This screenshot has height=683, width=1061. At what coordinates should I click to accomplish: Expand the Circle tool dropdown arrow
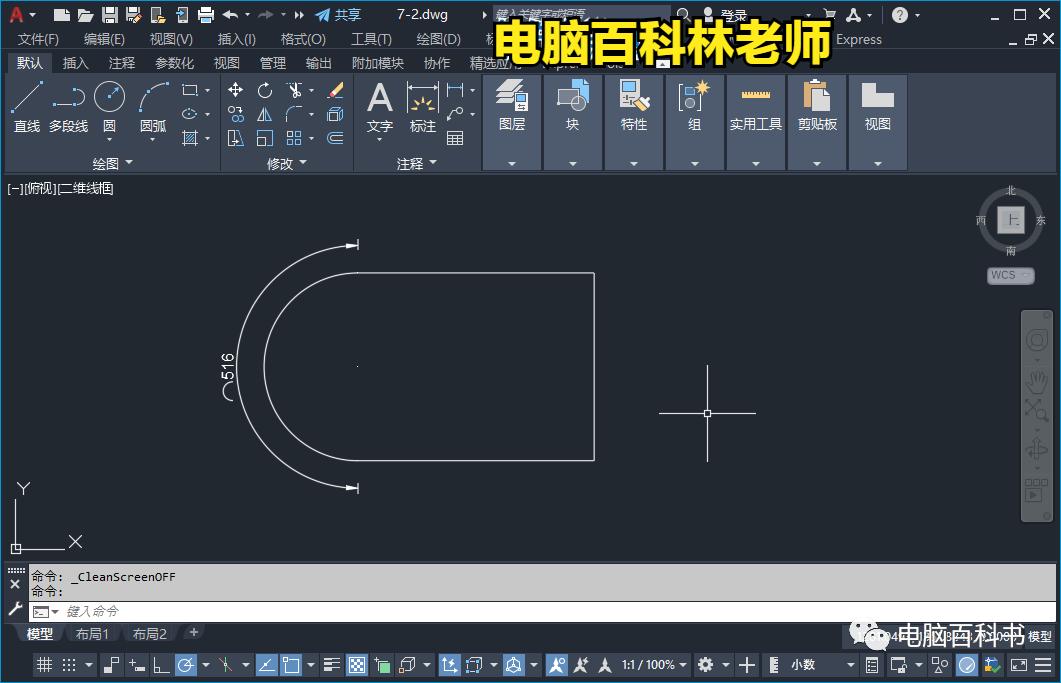pyautogui.click(x=109, y=141)
